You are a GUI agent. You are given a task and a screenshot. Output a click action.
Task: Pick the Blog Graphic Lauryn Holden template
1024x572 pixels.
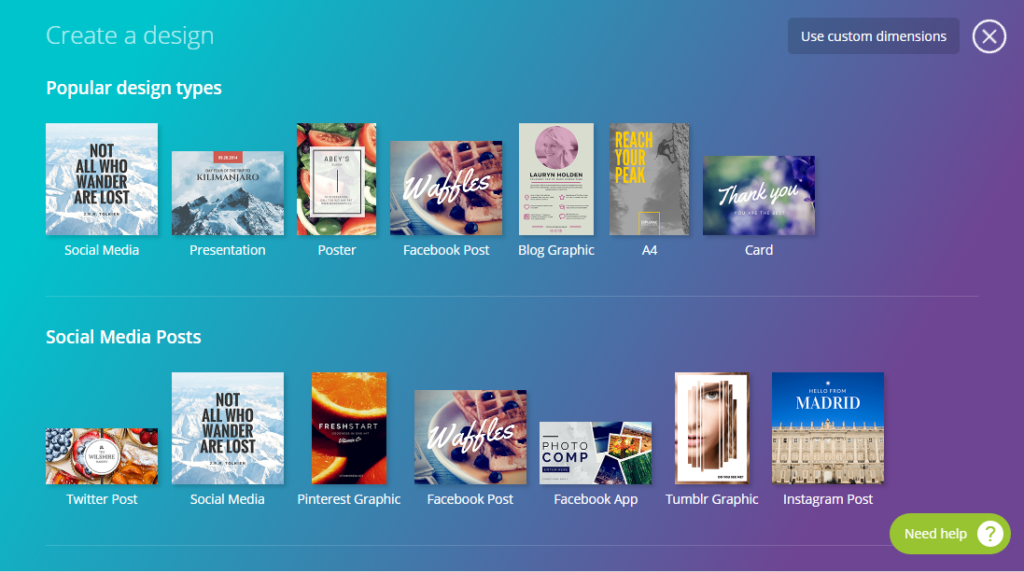pos(556,179)
